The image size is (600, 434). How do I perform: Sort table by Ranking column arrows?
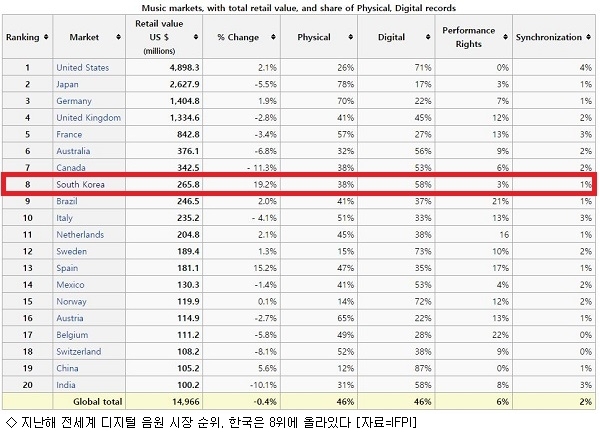click(46, 37)
